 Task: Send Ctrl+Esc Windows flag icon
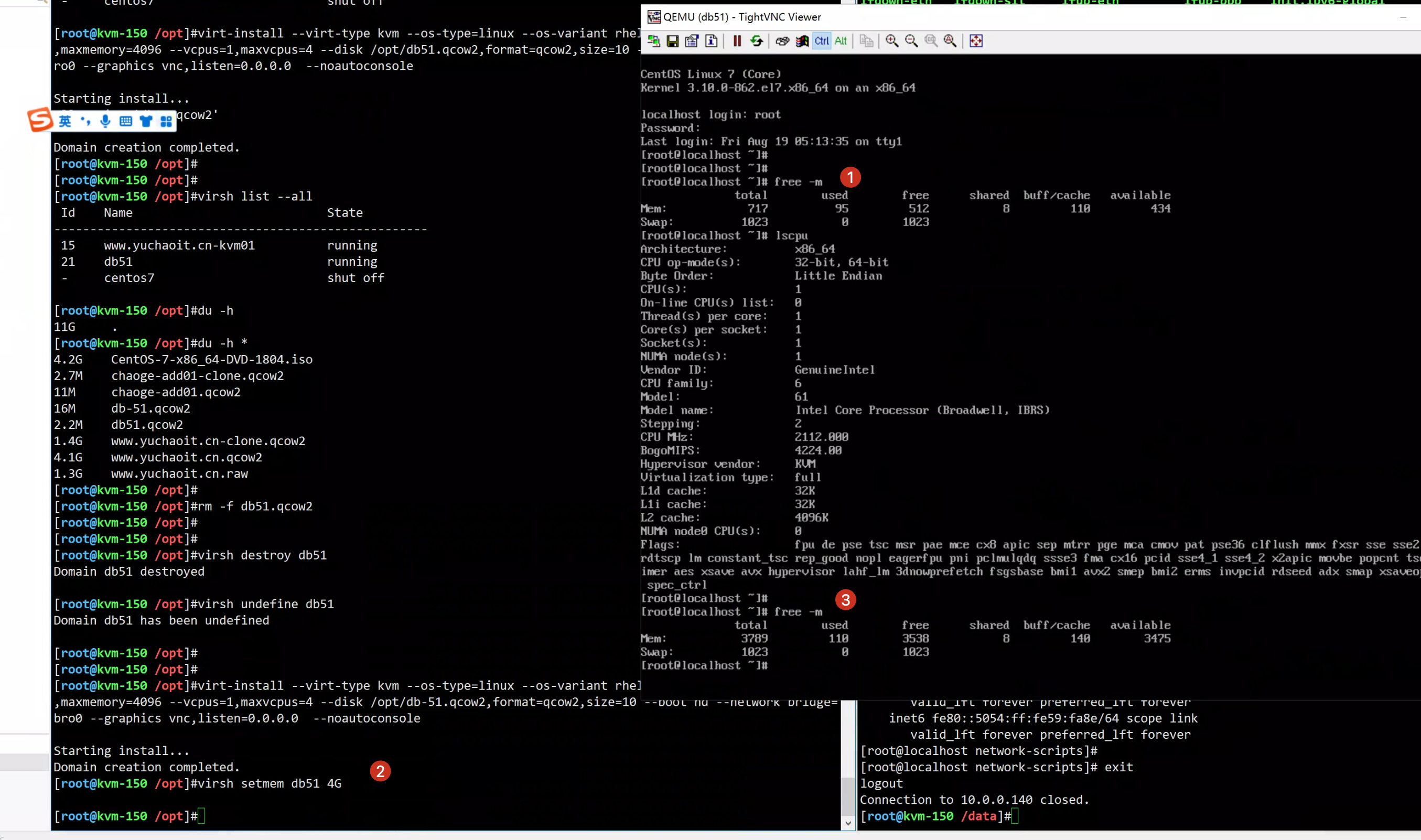pyautogui.click(x=802, y=41)
